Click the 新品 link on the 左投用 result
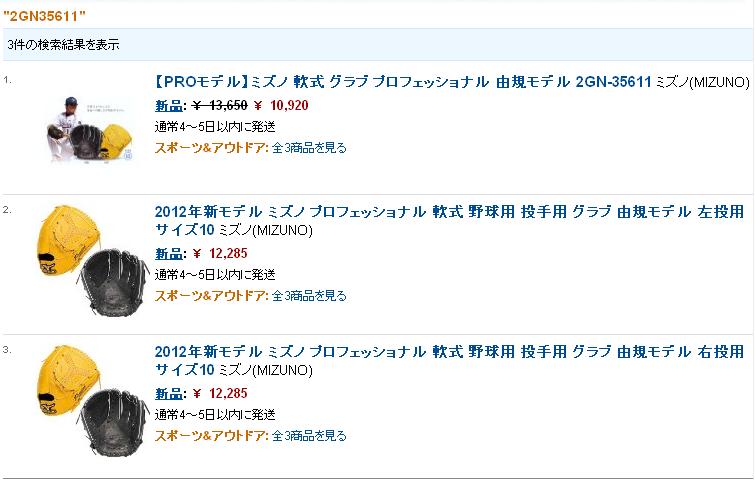Screen dimensions: 755x480 tap(168, 253)
